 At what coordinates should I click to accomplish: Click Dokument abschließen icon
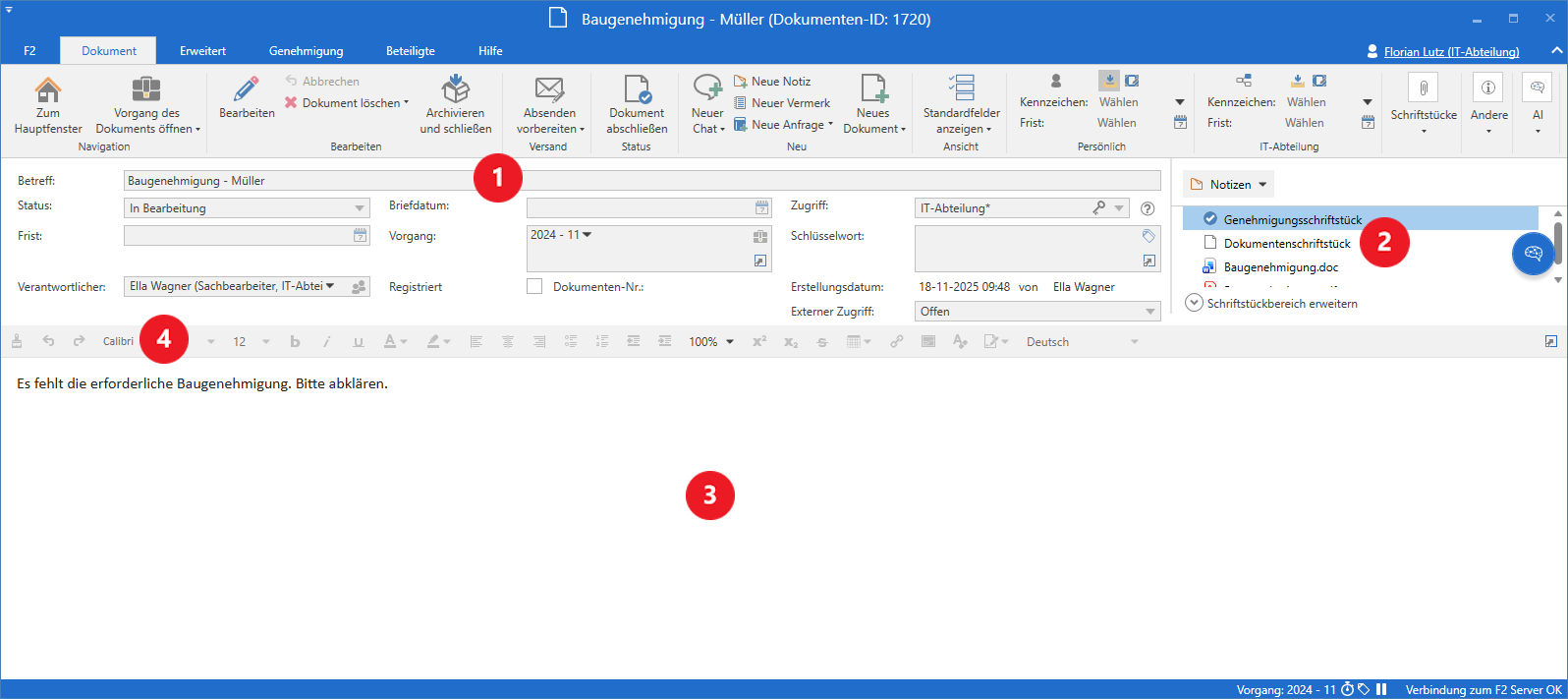click(637, 90)
